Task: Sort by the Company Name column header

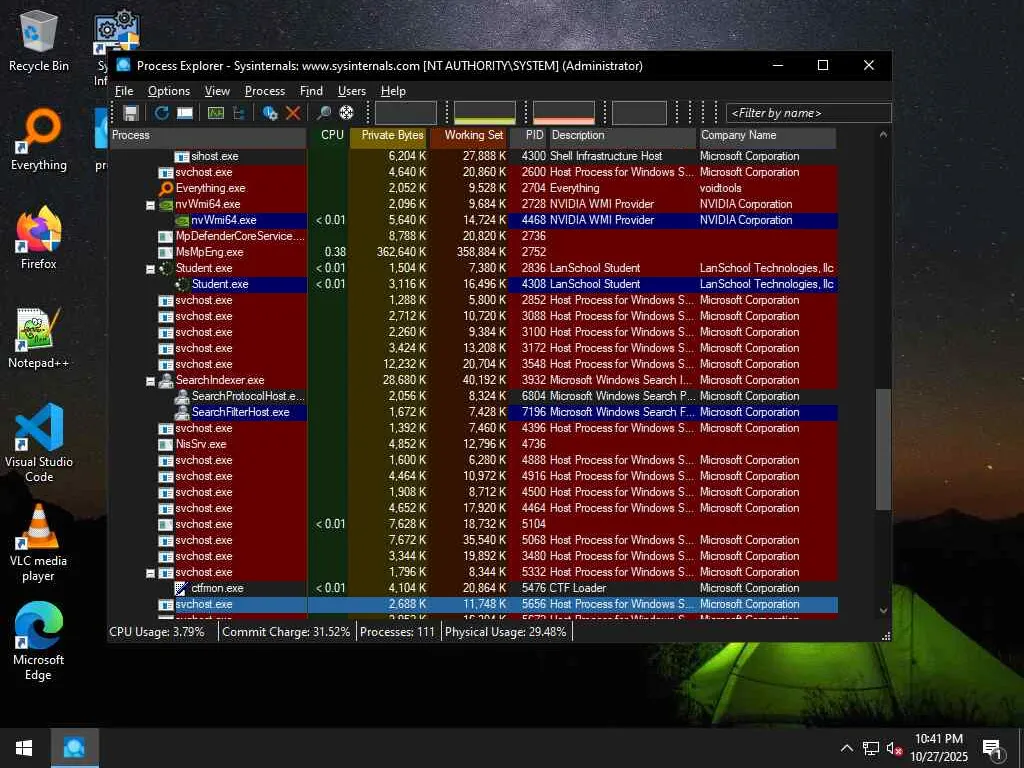Action: click(x=767, y=136)
